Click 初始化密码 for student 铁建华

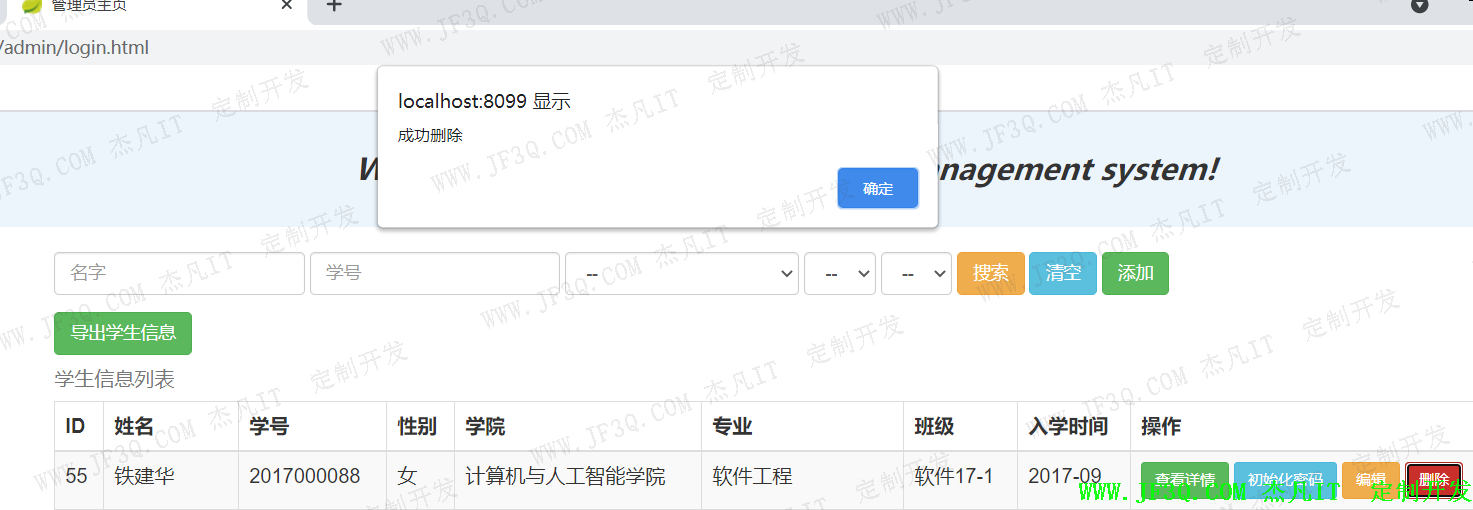[1284, 479]
